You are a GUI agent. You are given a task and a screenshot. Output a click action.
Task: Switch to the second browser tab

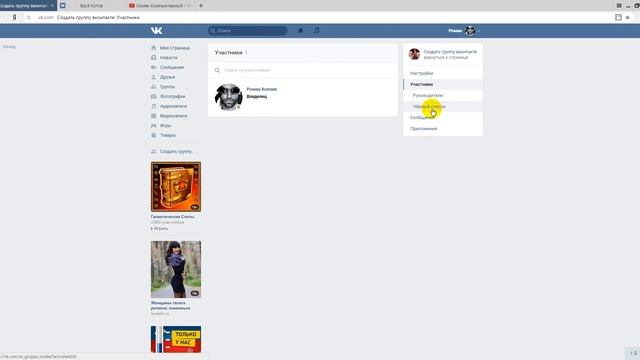click(91, 6)
